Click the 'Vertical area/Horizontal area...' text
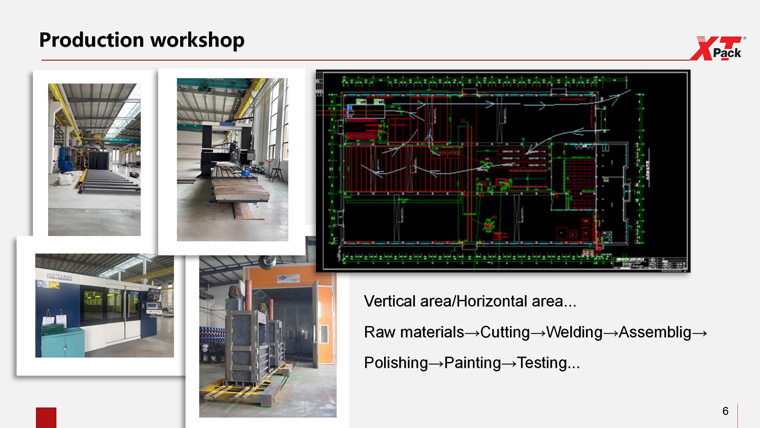This screenshot has width=760, height=428. click(x=470, y=301)
